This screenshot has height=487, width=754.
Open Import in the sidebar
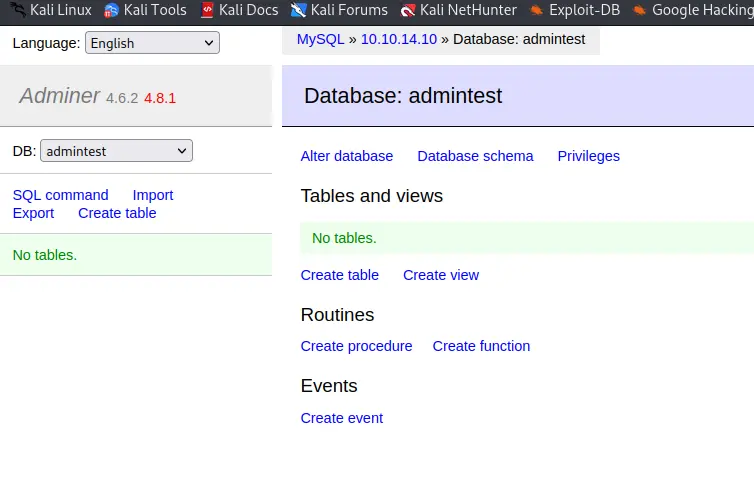point(153,195)
